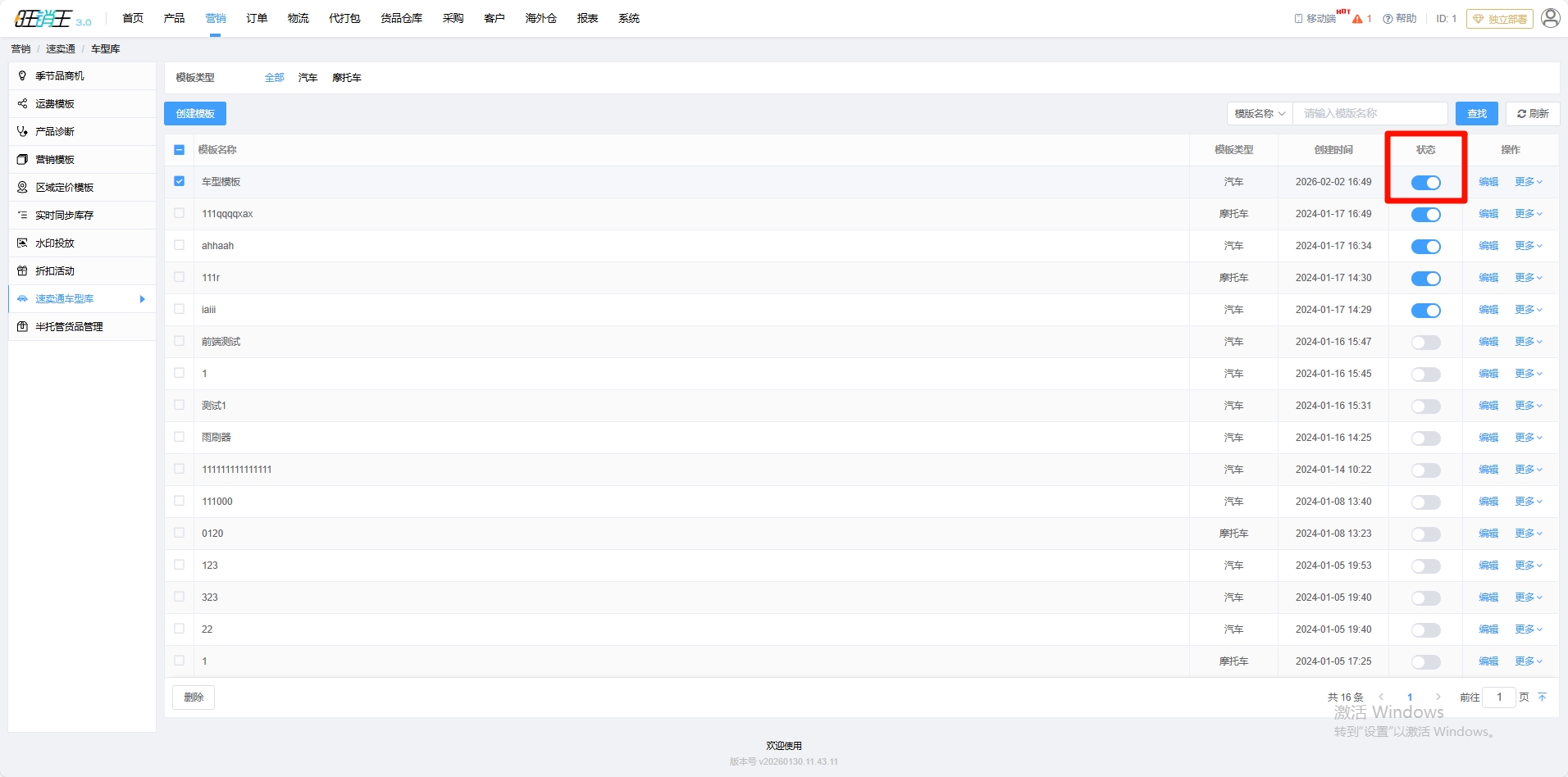Click the back-to-top arrow icon in pagination
Viewport: 1568px width, 777px height.
click(x=1542, y=697)
